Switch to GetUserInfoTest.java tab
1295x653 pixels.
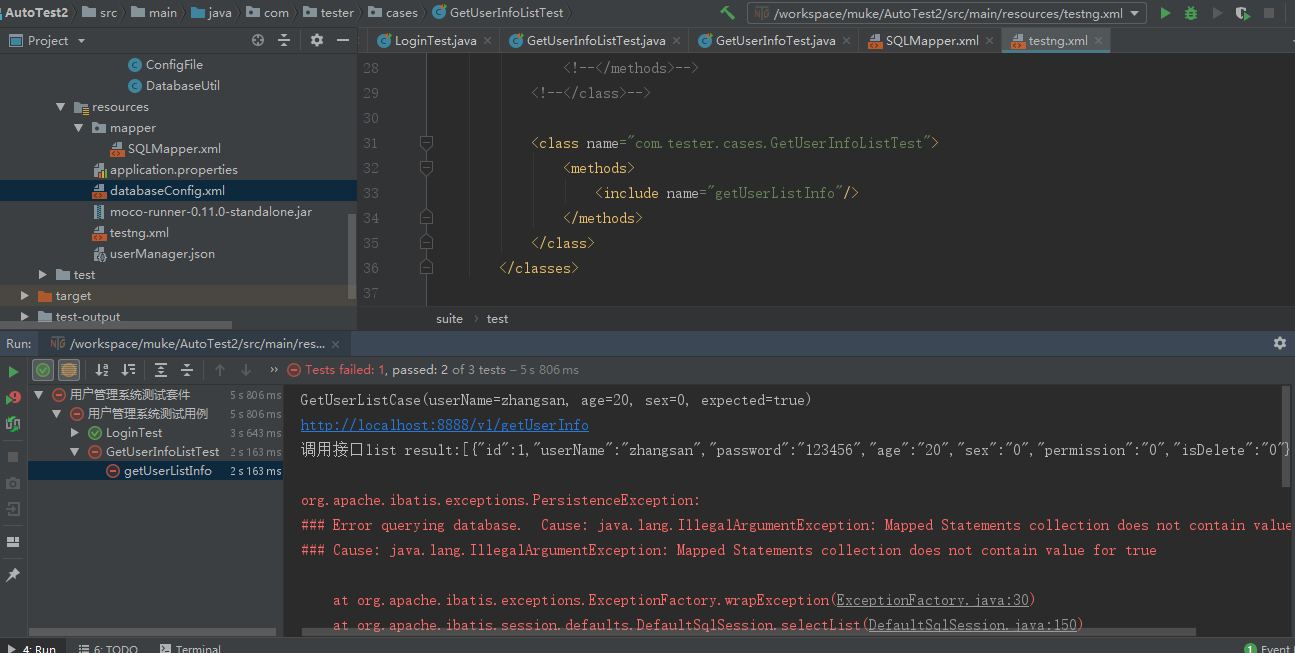[x=774, y=41]
